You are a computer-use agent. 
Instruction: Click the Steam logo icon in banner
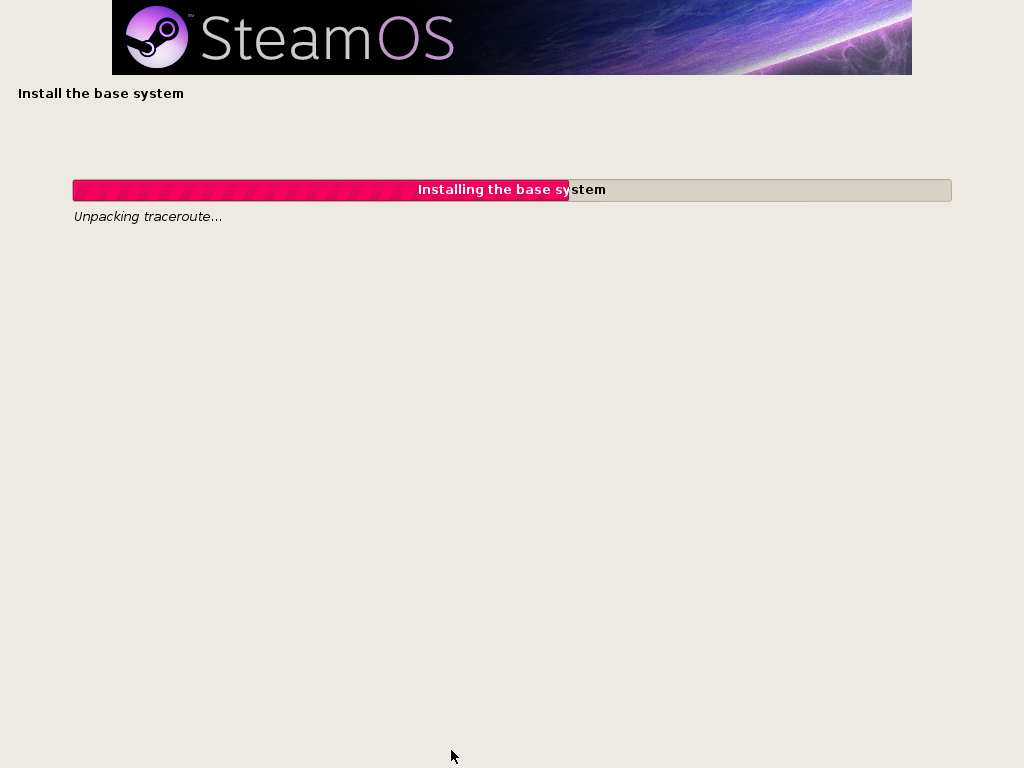(157, 37)
